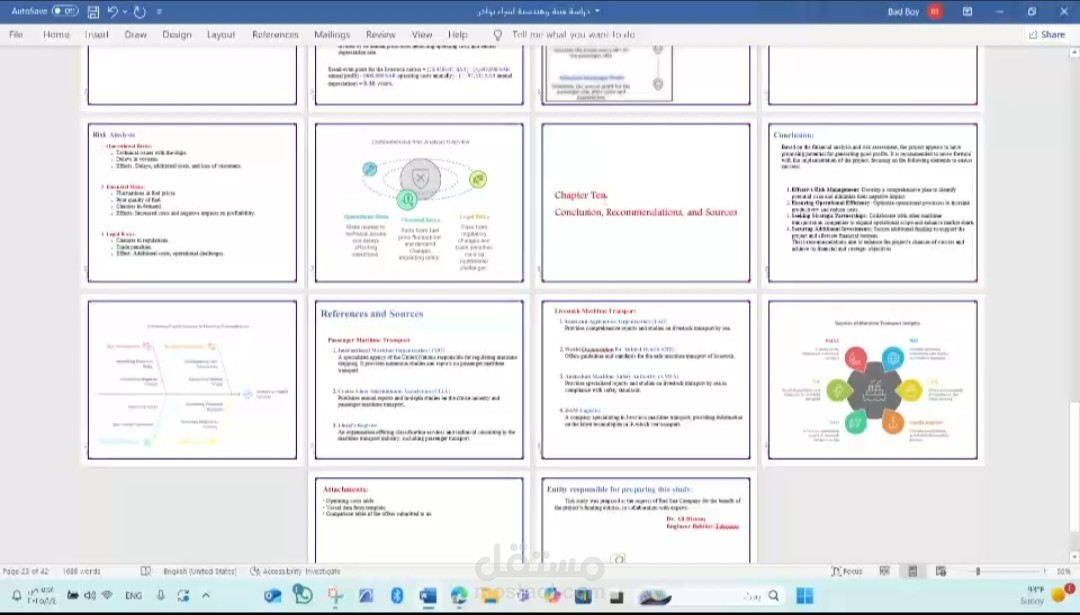This screenshot has height=615, width=1080.
Task: Click the volume icon in the taskbar
Action: [x=90, y=595]
